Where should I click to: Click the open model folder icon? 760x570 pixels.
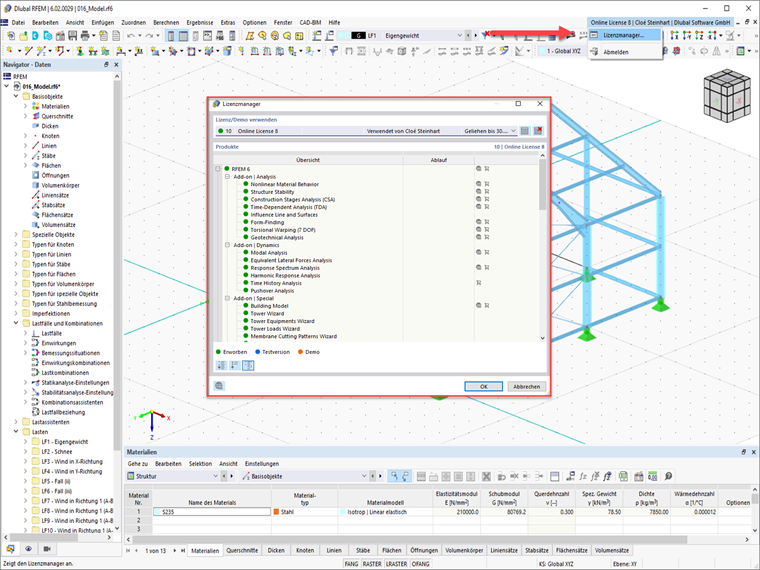[23, 36]
